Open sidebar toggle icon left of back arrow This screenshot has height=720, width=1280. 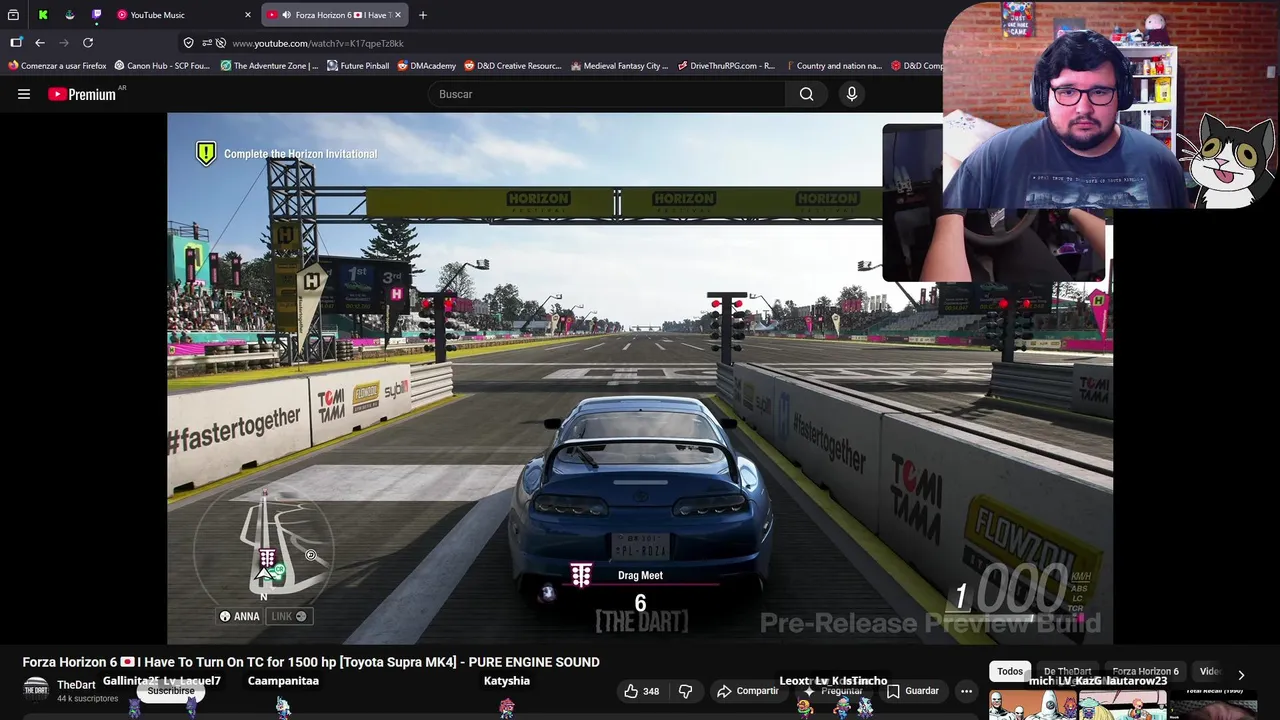click(x=16, y=43)
